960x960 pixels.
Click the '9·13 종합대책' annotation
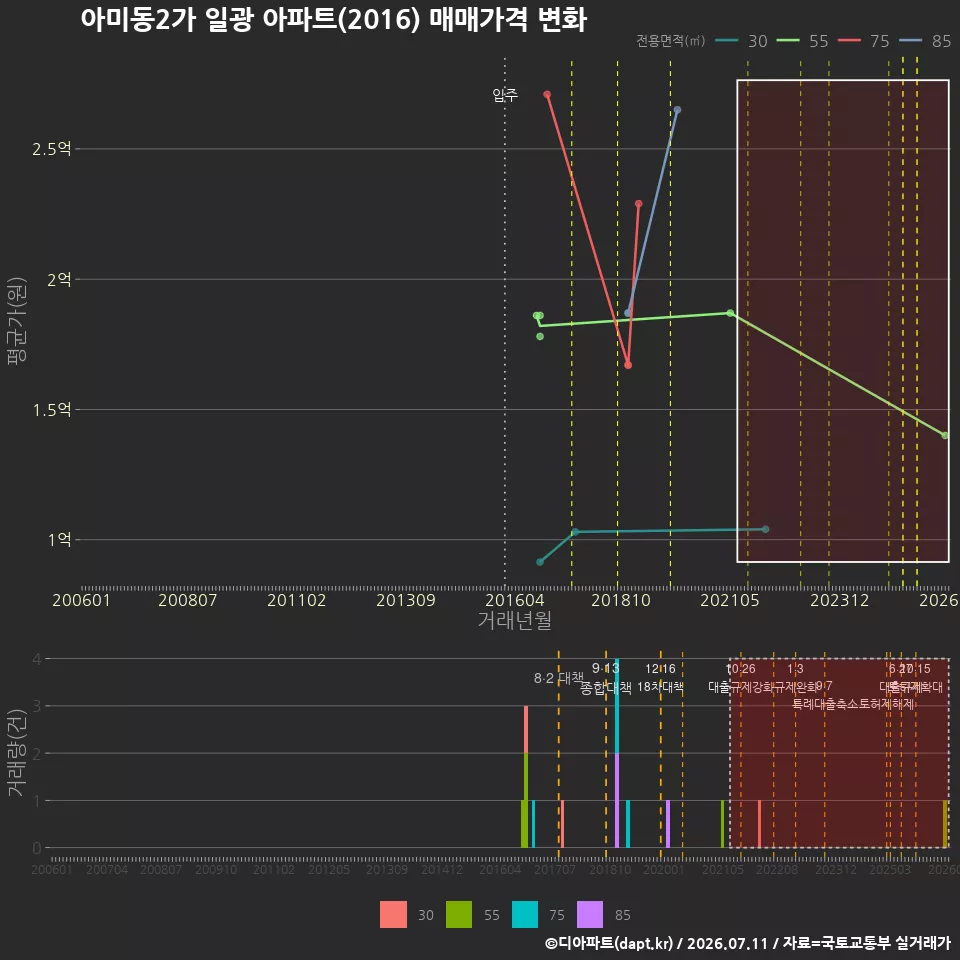click(x=606, y=678)
